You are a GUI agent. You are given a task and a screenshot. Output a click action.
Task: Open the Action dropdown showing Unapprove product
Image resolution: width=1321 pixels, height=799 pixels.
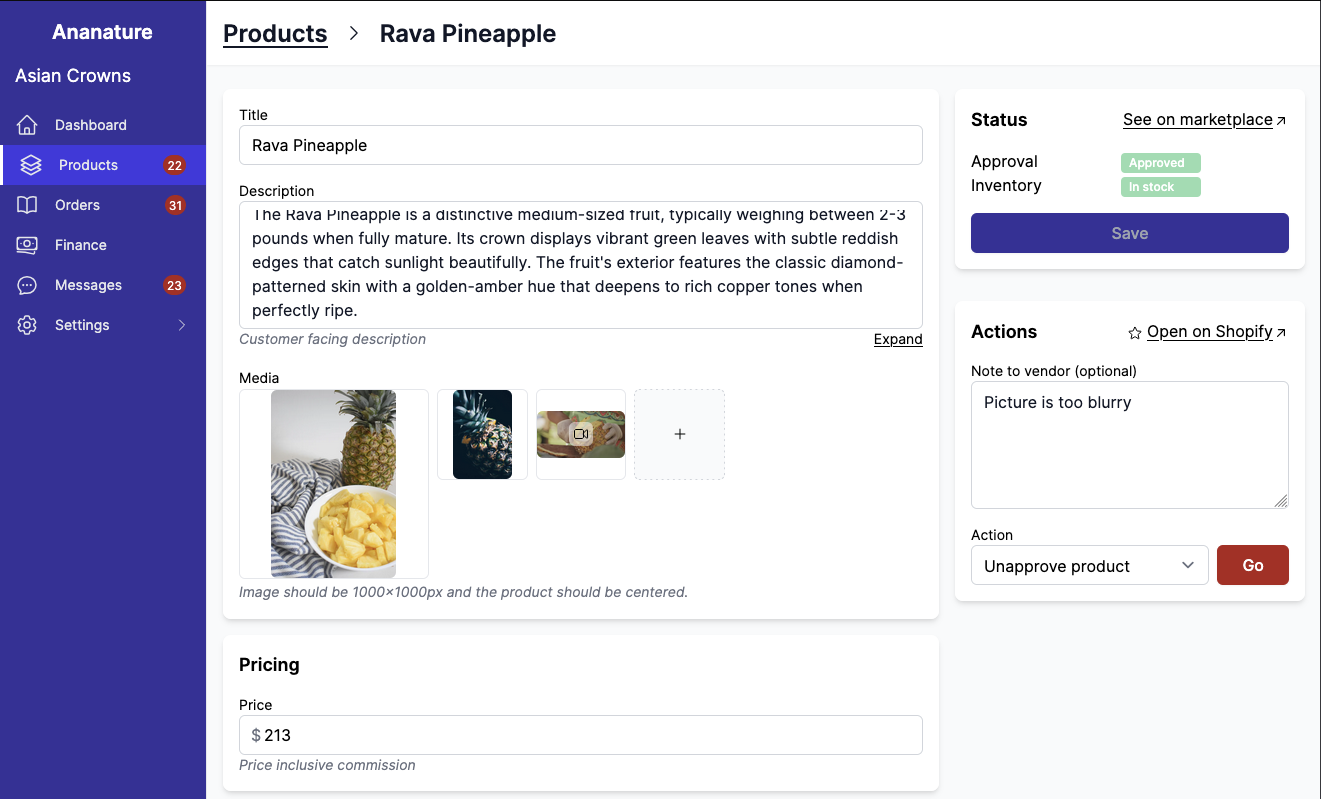point(1089,566)
